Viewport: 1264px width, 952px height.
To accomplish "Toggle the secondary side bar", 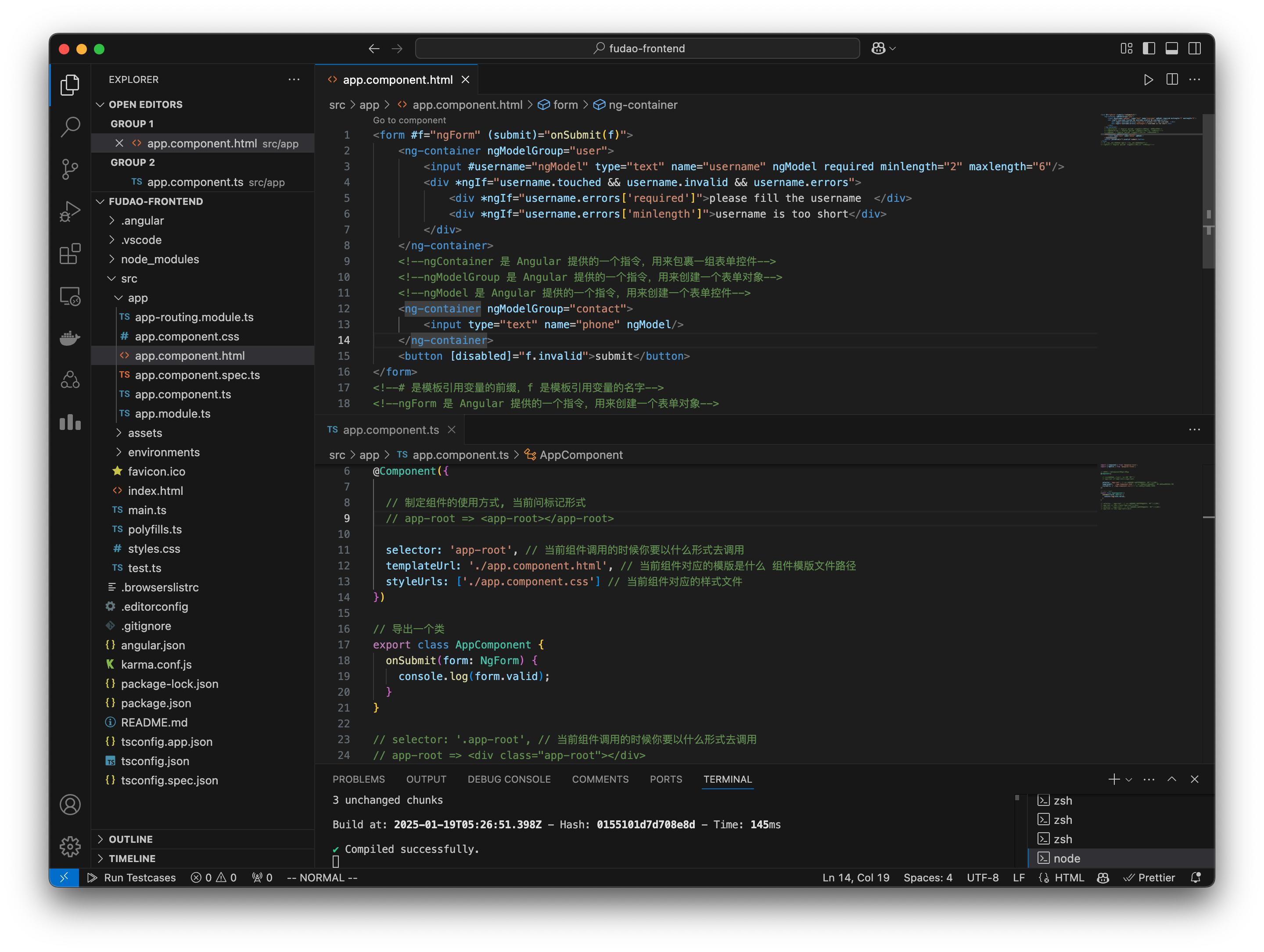I will tap(1196, 49).
